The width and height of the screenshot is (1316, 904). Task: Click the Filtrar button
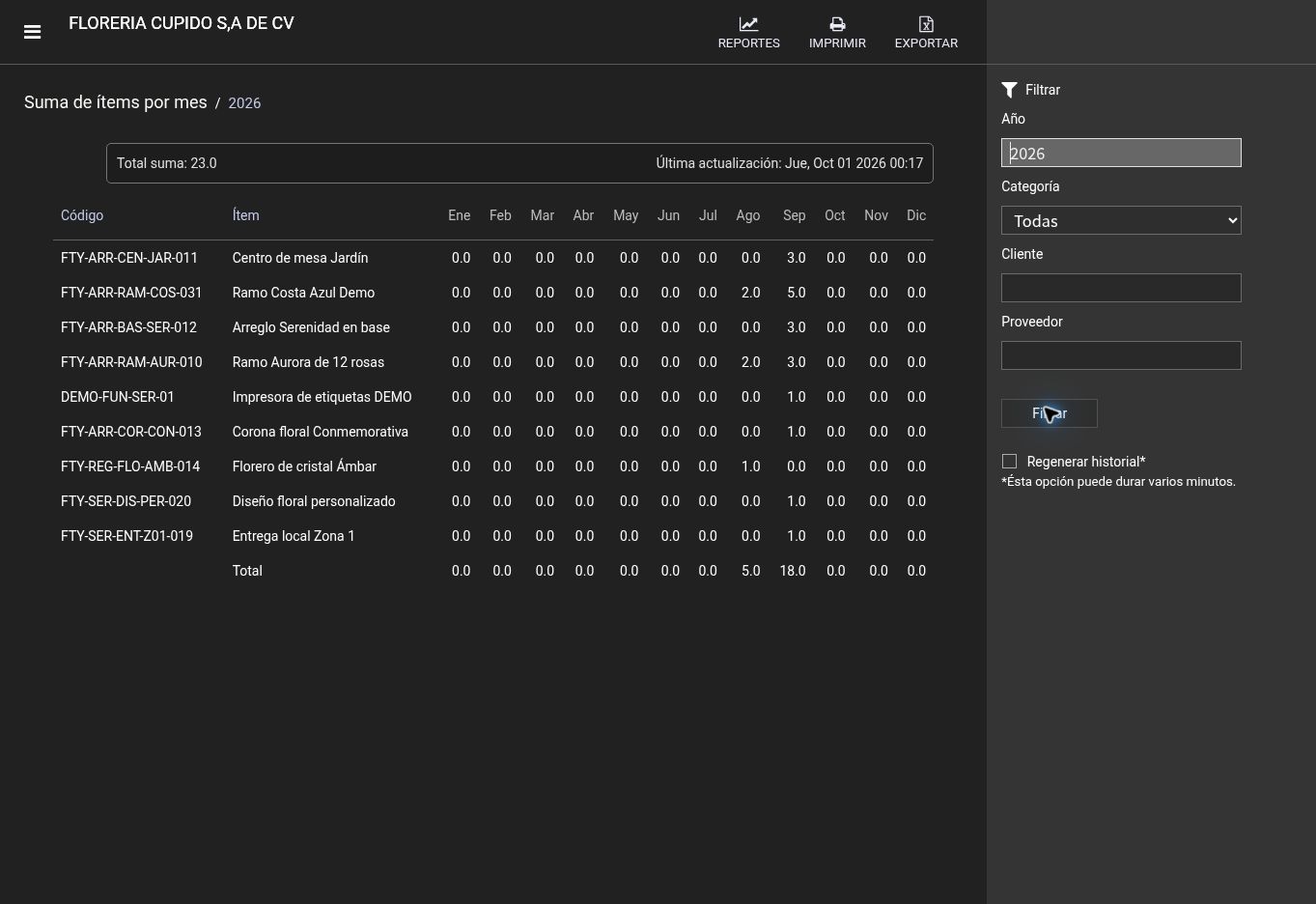1049,413
